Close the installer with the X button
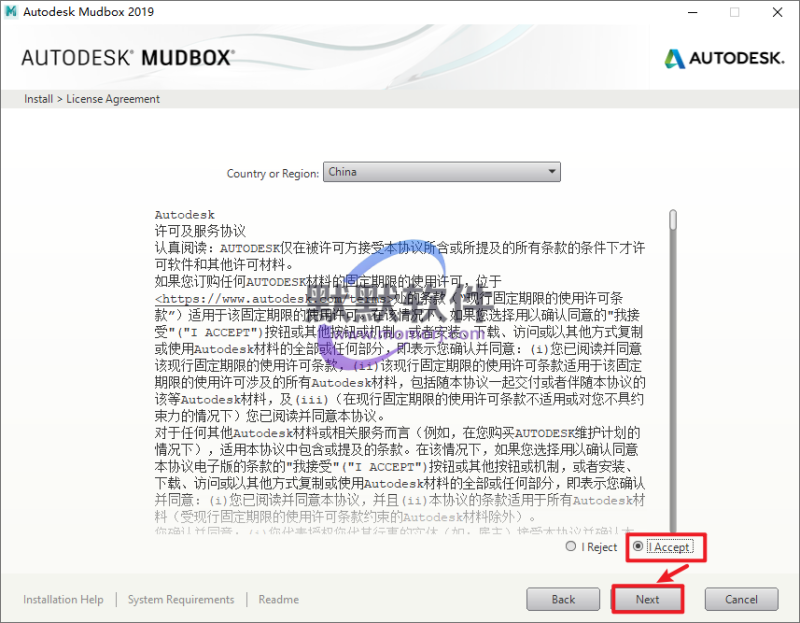The image size is (800, 623). click(777, 13)
